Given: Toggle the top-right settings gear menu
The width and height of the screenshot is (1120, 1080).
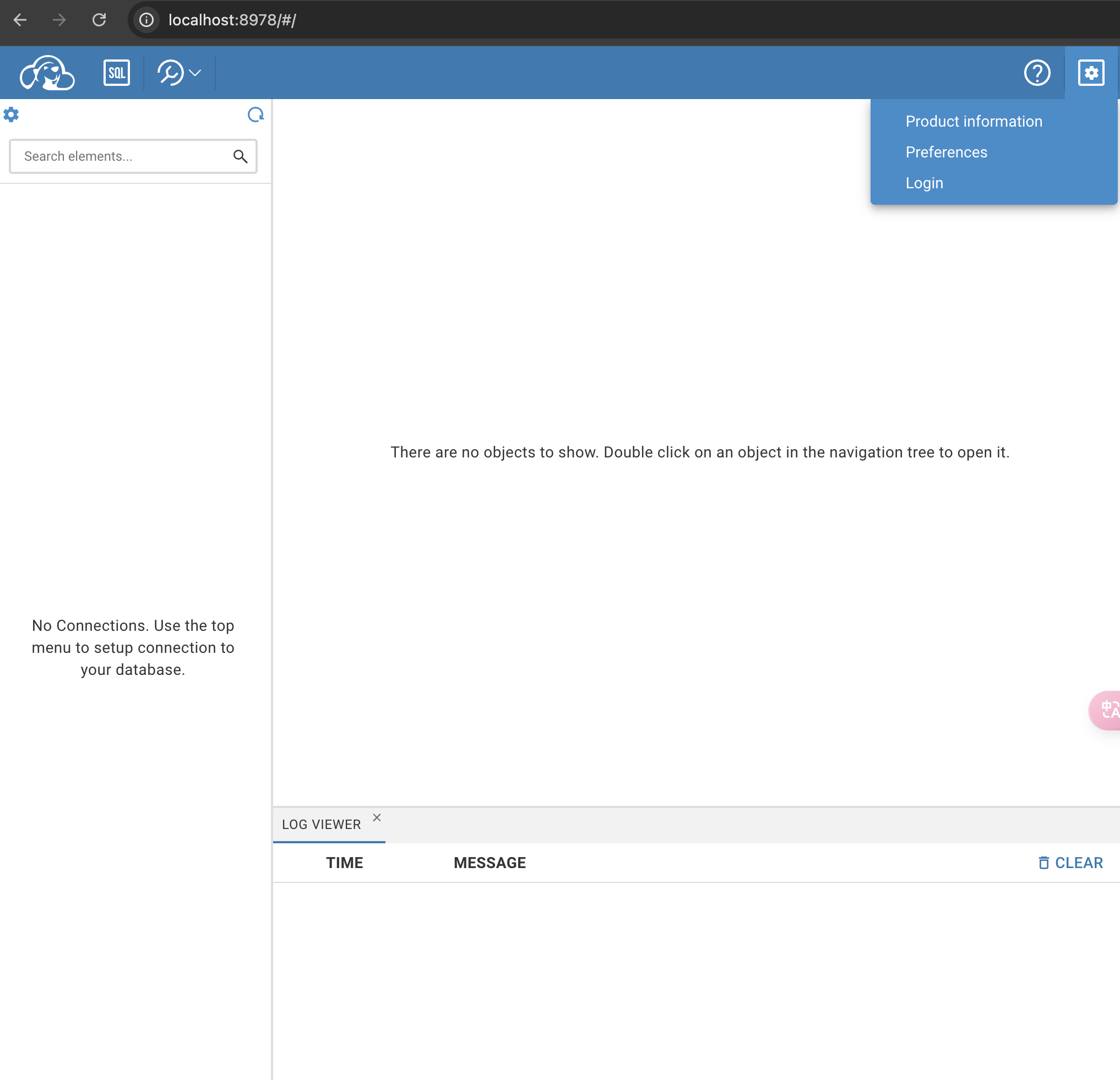Looking at the screenshot, I should pyautogui.click(x=1091, y=73).
